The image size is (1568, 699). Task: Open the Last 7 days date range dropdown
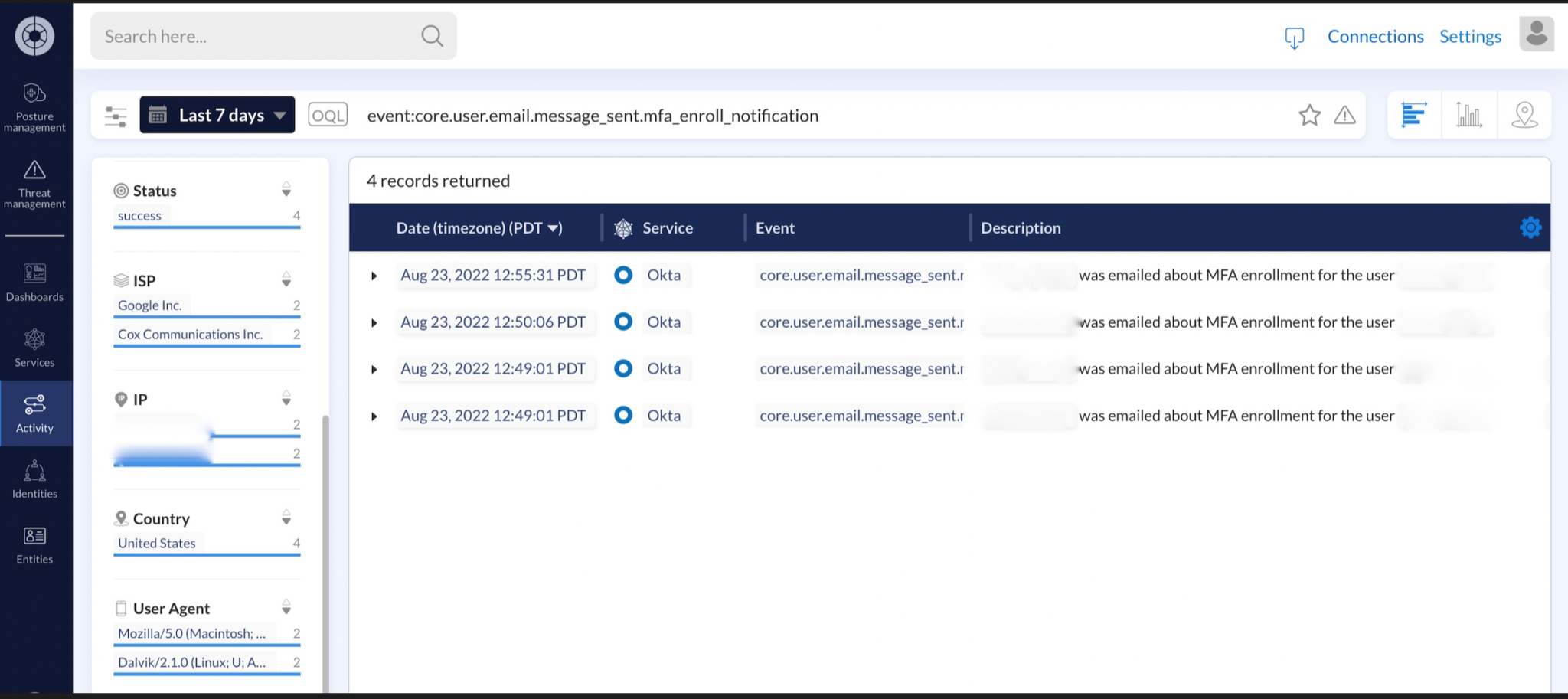[x=217, y=115]
